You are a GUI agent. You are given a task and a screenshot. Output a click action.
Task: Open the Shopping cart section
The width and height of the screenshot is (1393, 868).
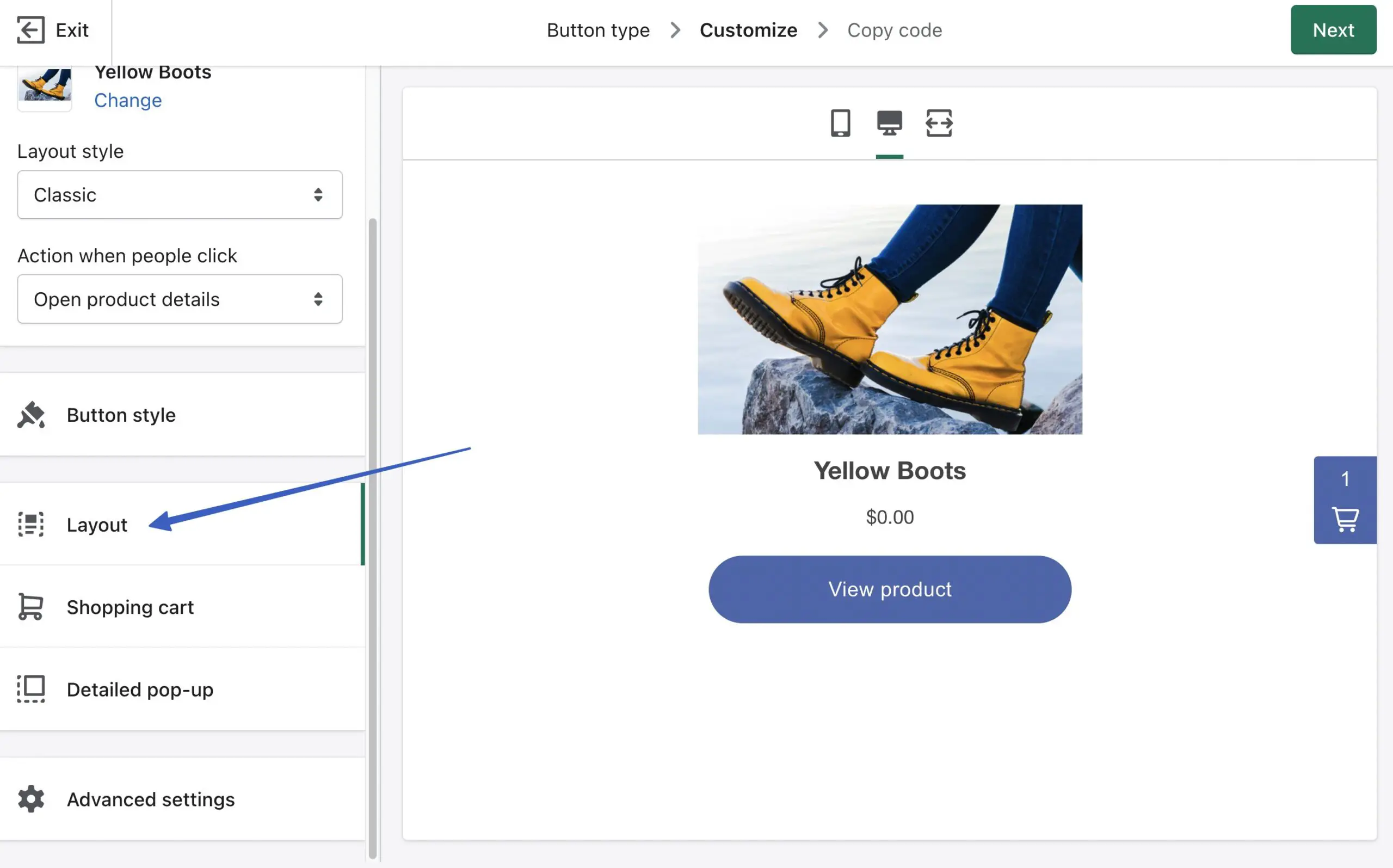[x=182, y=607]
